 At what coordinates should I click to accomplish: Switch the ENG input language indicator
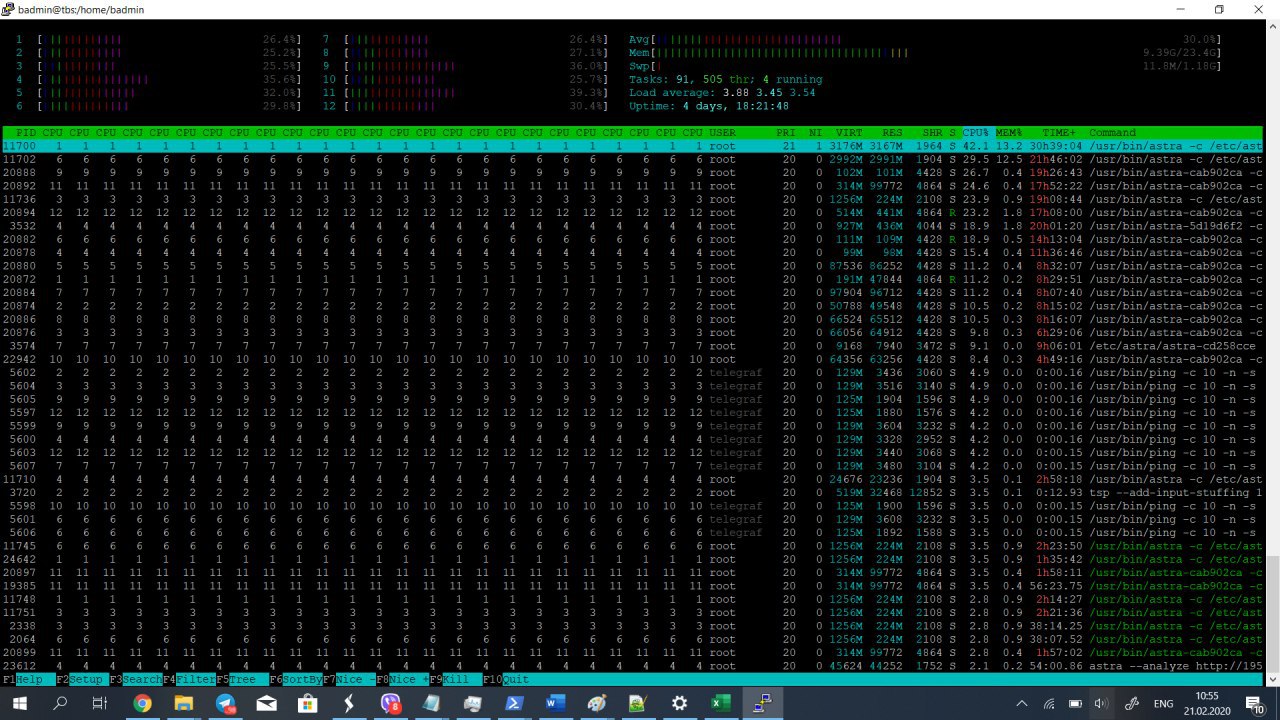(1163, 703)
